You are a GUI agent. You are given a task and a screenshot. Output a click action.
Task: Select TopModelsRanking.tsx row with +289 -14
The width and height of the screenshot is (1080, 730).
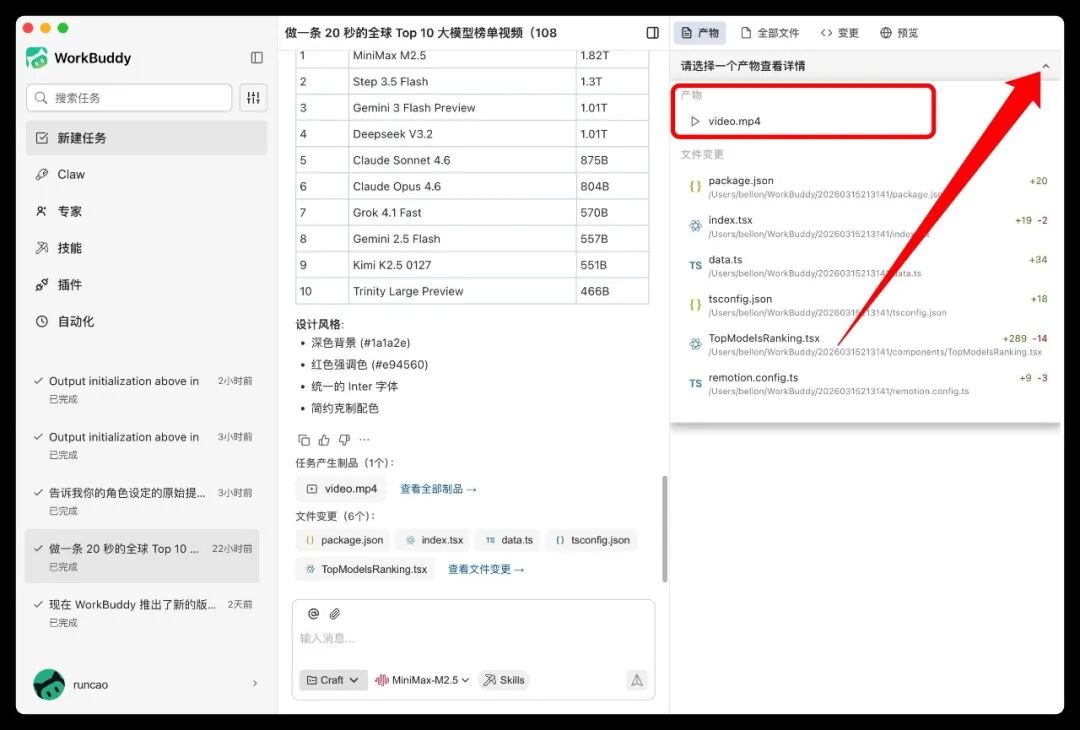[866, 344]
